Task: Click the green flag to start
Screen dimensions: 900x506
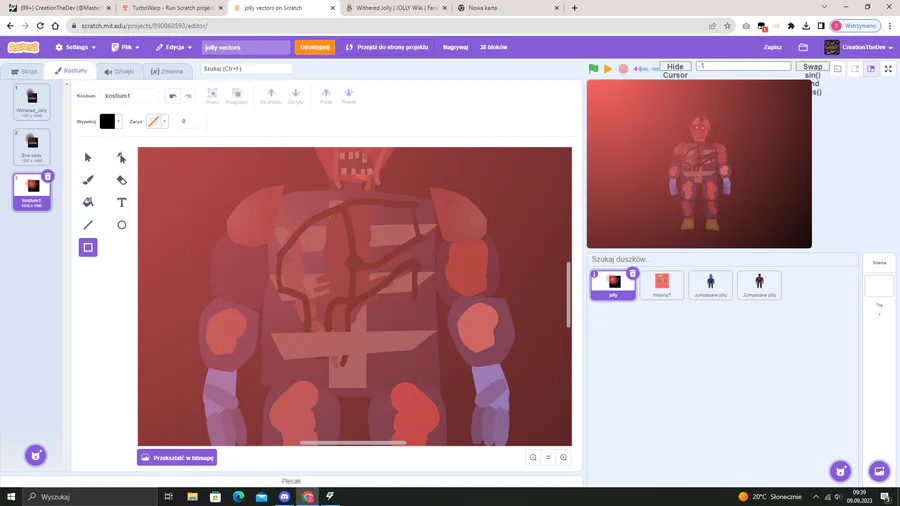Action: (x=593, y=69)
